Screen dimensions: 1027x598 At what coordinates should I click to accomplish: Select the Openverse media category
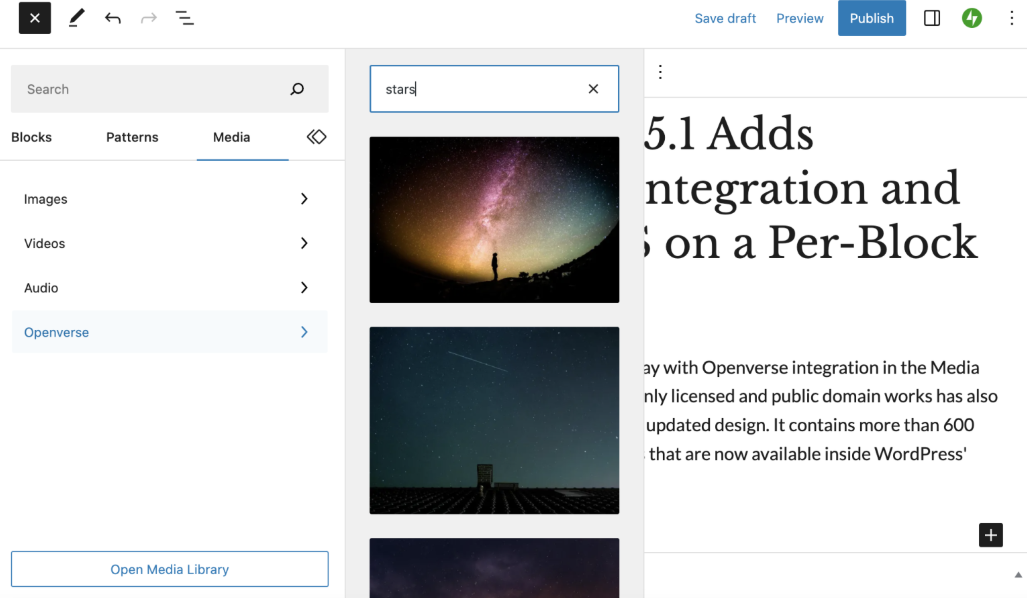tap(56, 331)
